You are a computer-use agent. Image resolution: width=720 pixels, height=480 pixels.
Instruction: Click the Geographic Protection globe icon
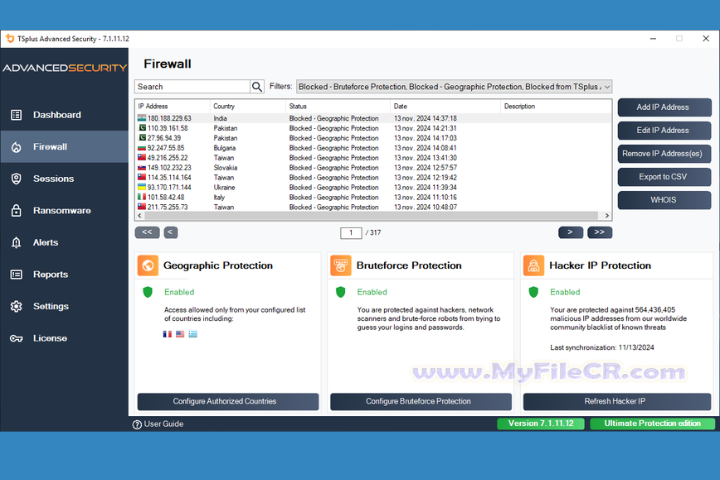148,265
